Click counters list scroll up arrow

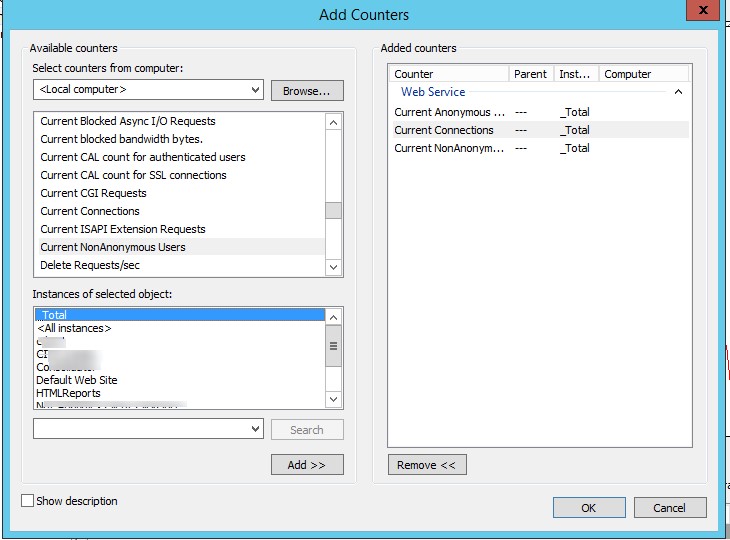tap(333, 122)
